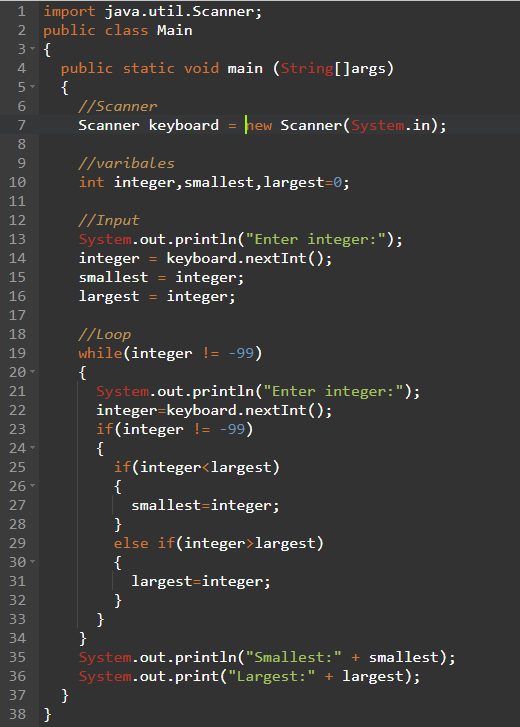This screenshot has height=727, width=520.
Task: Click 'System.in' in the Scanner constructor
Action: click(390, 126)
